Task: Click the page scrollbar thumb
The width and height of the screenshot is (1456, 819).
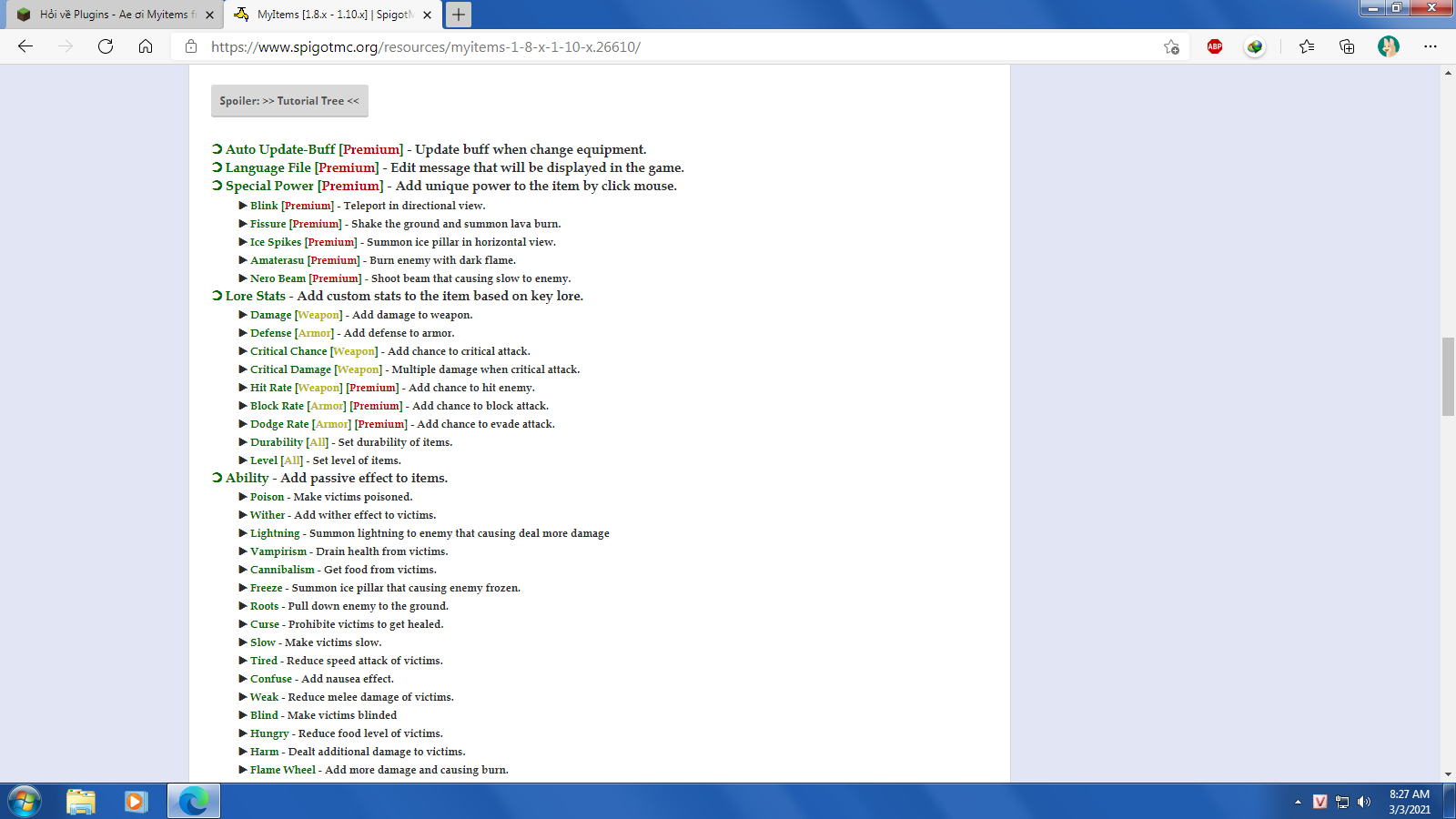Action: (x=1448, y=377)
